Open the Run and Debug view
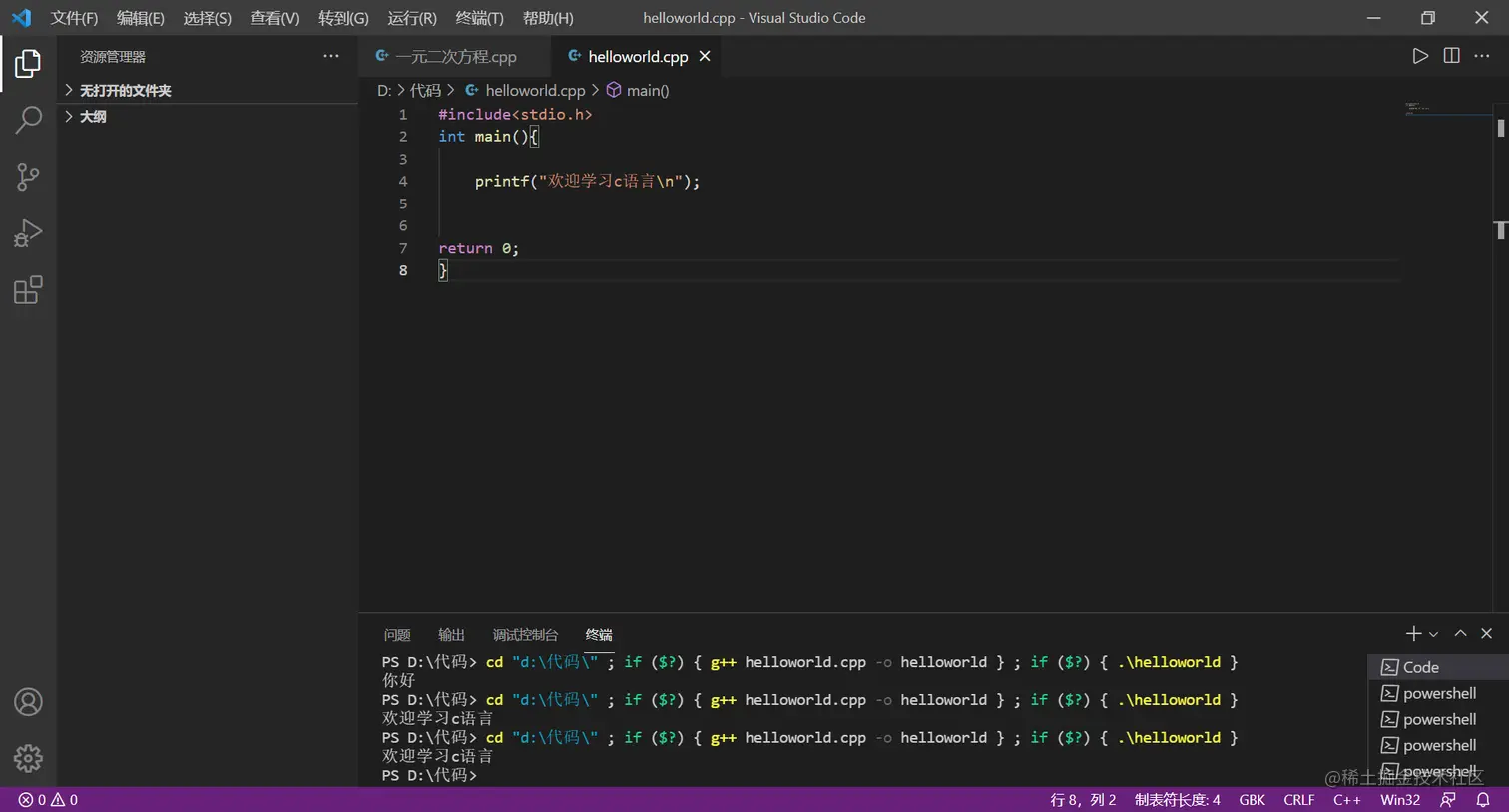The height and width of the screenshot is (812, 1509). [27, 232]
